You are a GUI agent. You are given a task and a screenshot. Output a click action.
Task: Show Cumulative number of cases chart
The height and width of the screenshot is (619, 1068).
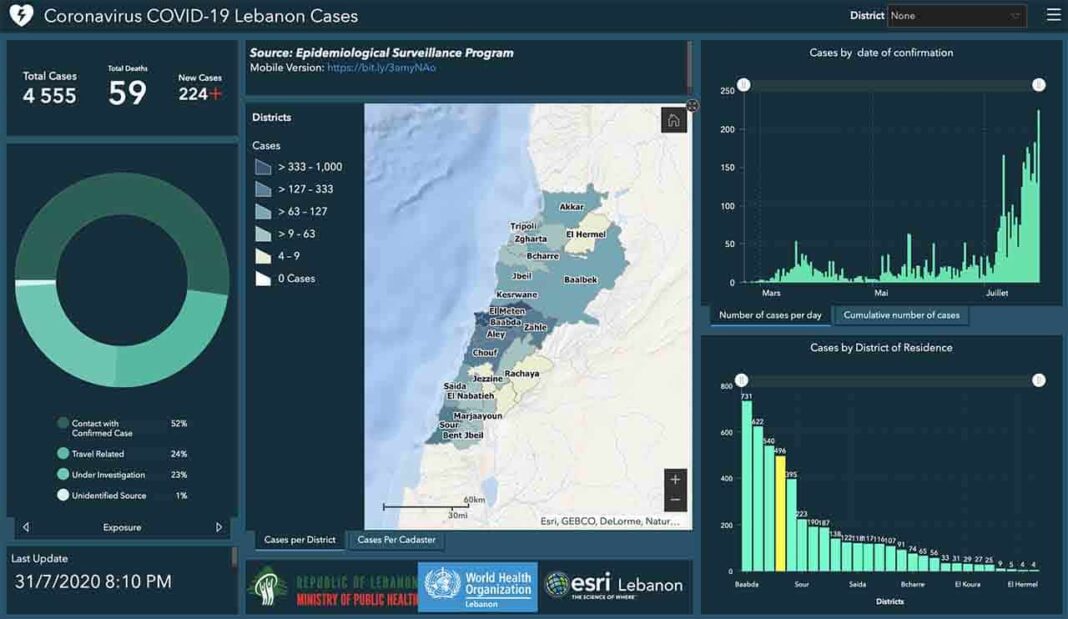point(901,315)
